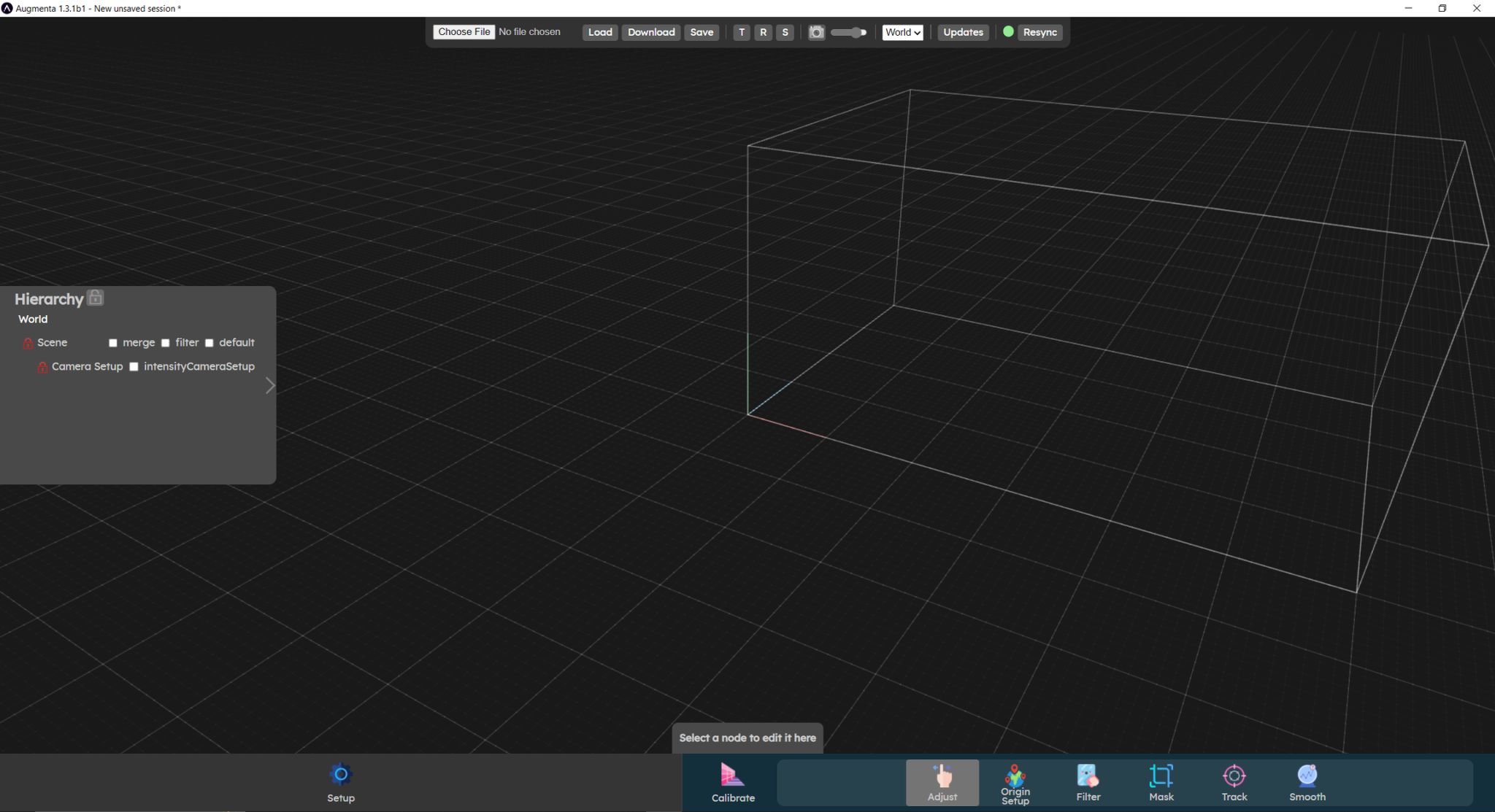The width and height of the screenshot is (1495, 812).
Task: Adjust the camera opacity slider
Action: point(847,32)
